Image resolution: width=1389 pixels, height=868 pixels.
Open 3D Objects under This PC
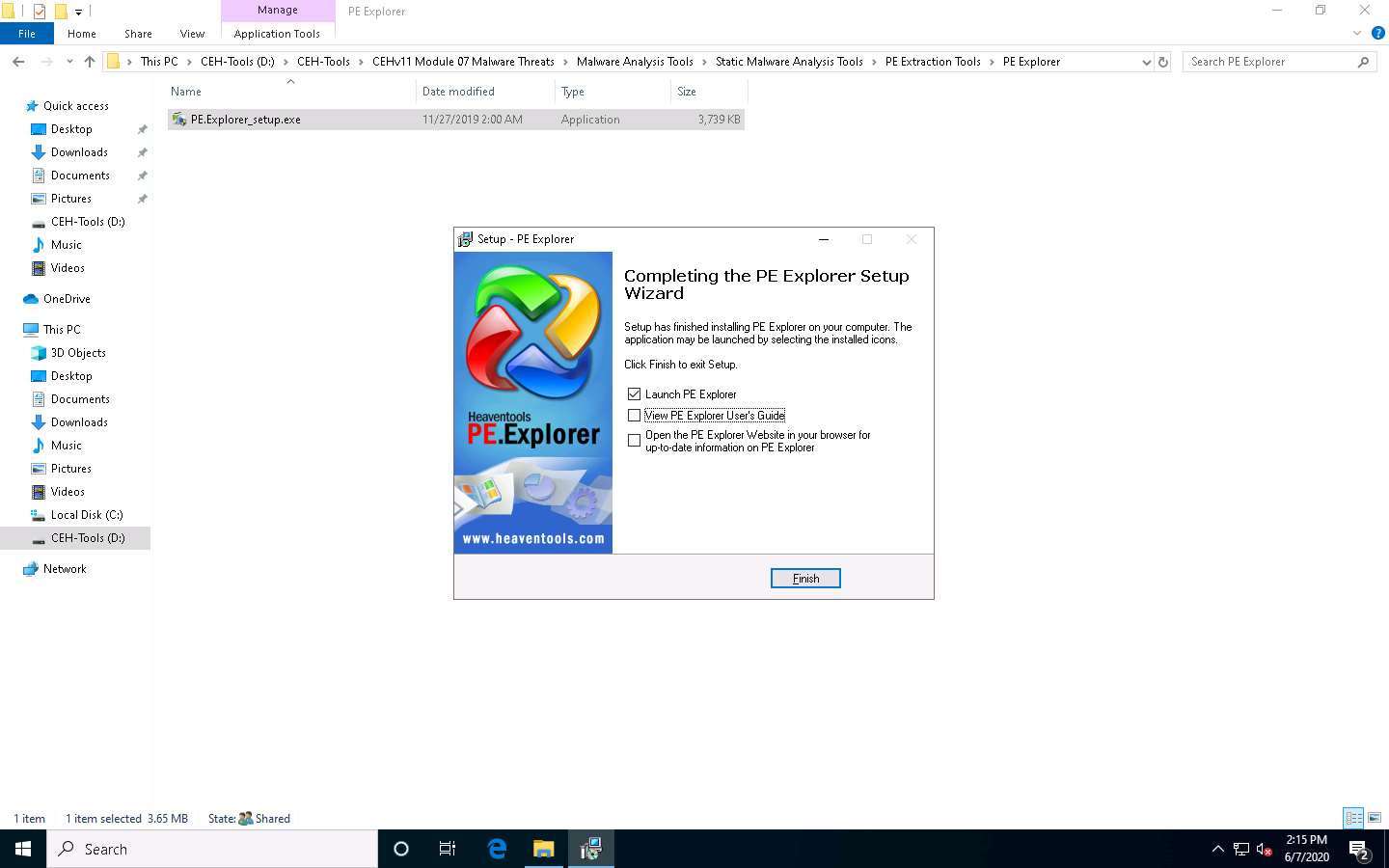click(x=78, y=353)
